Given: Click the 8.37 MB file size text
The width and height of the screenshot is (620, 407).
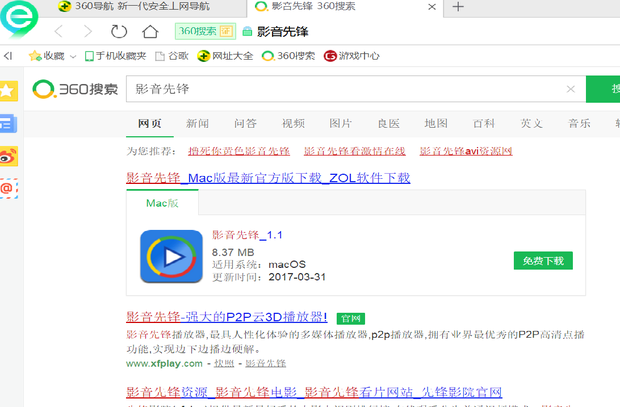Looking at the screenshot, I should click(233, 252).
